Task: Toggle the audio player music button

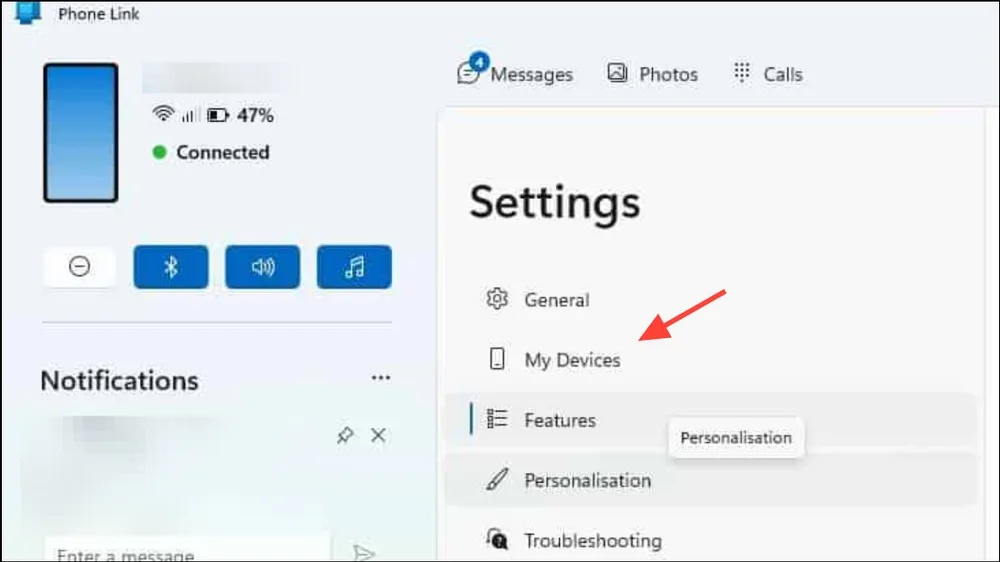Action: [355, 267]
